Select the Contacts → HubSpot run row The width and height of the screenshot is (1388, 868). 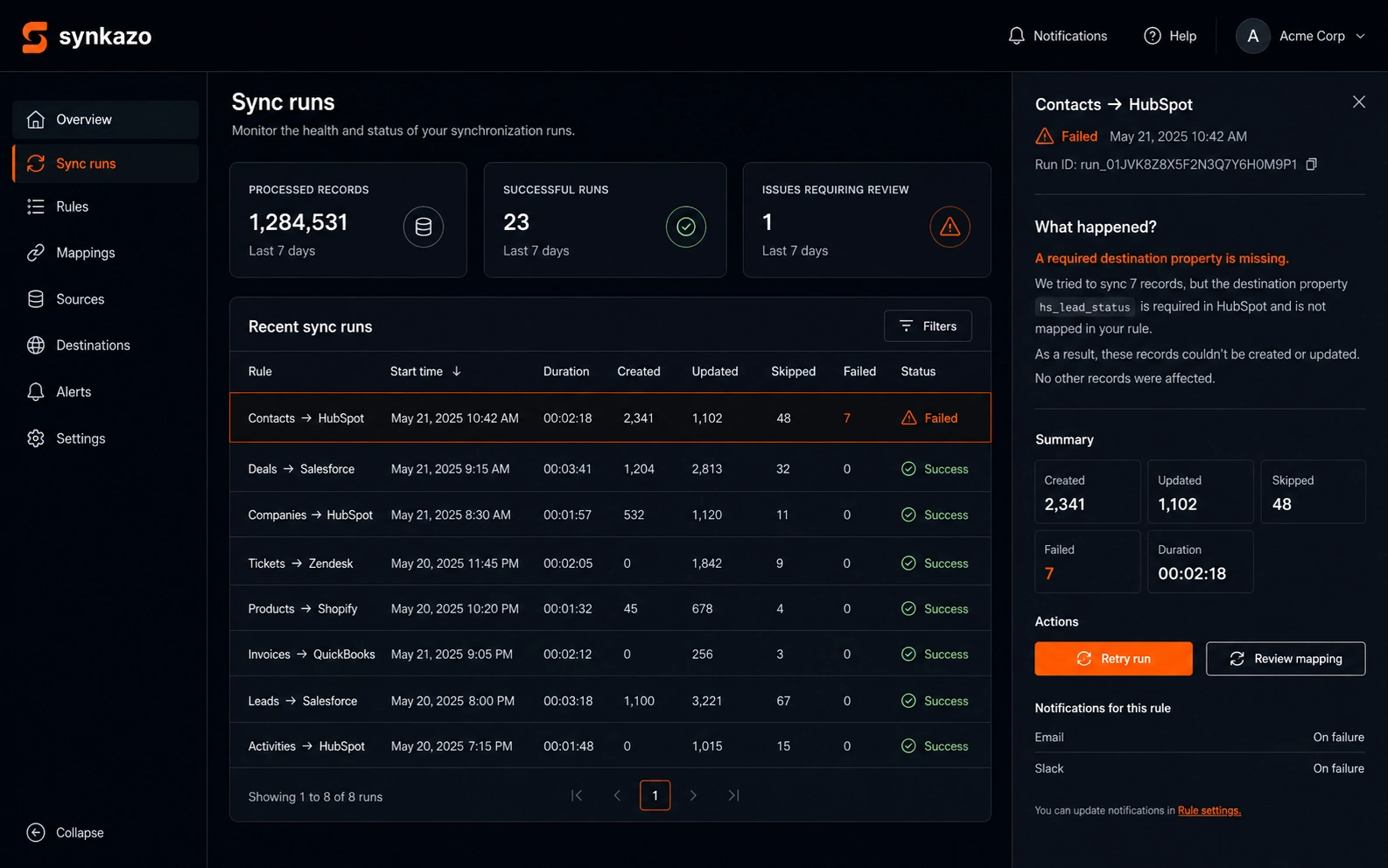pyautogui.click(x=610, y=418)
